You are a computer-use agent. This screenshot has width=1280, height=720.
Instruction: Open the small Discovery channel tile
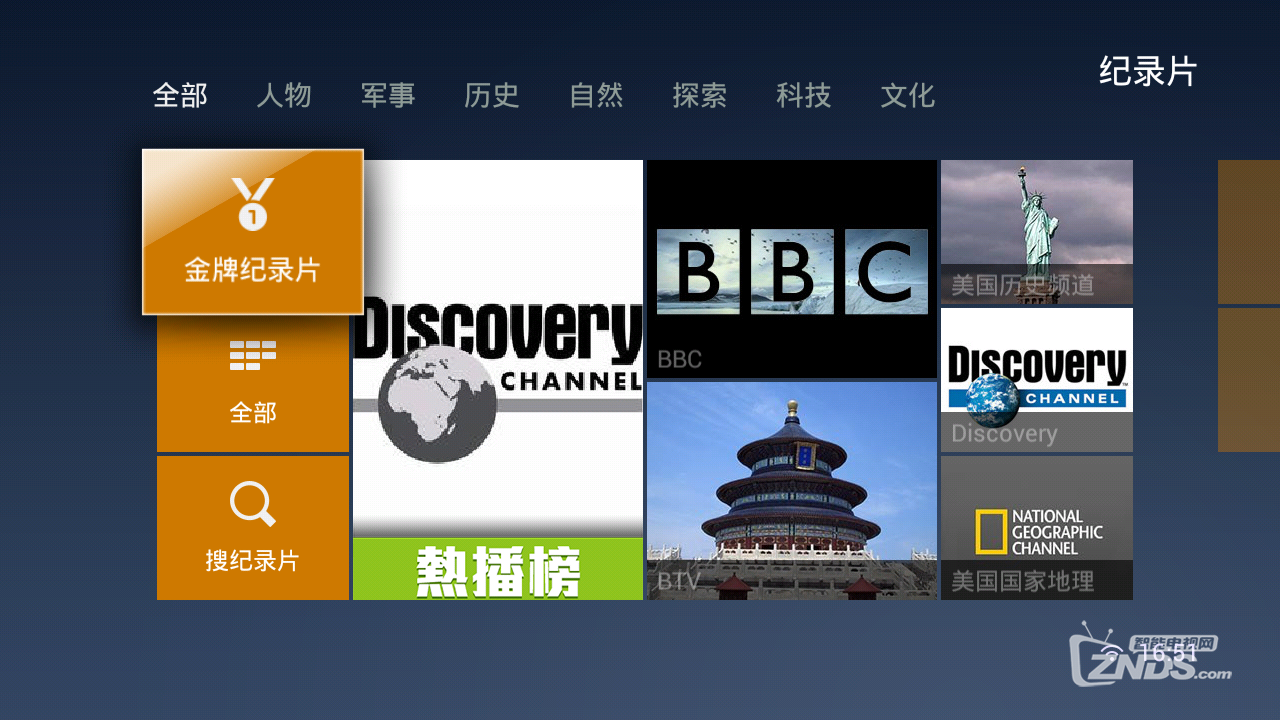1037,380
